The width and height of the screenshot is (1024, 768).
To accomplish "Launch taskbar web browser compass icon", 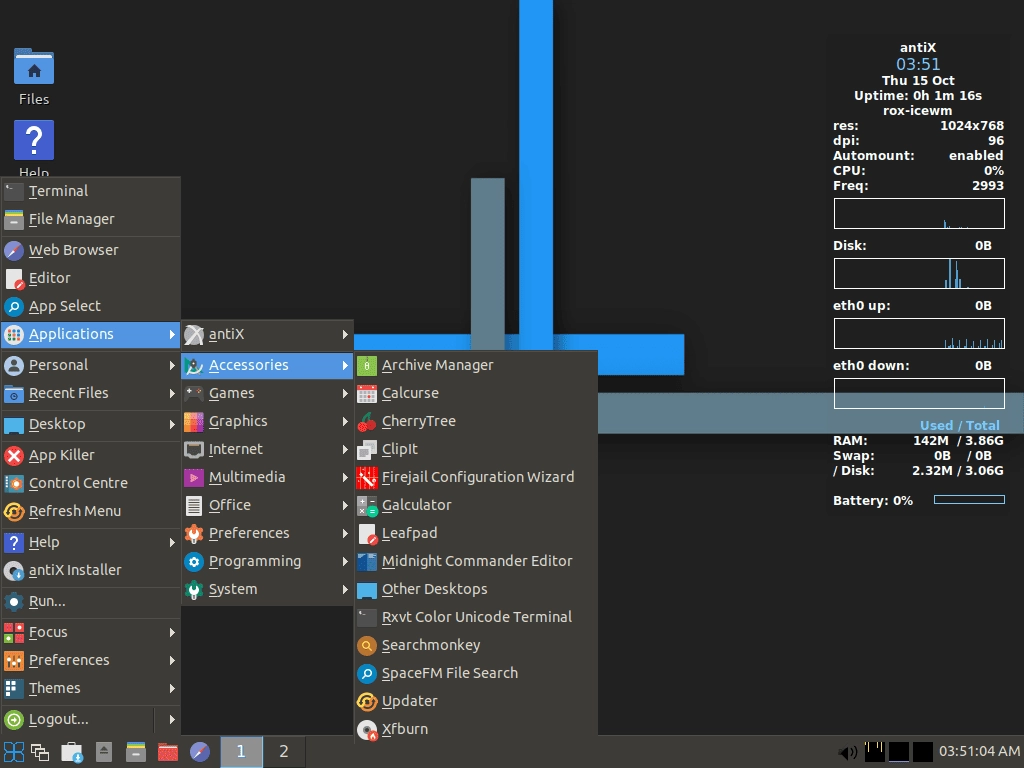I will 200,752.
